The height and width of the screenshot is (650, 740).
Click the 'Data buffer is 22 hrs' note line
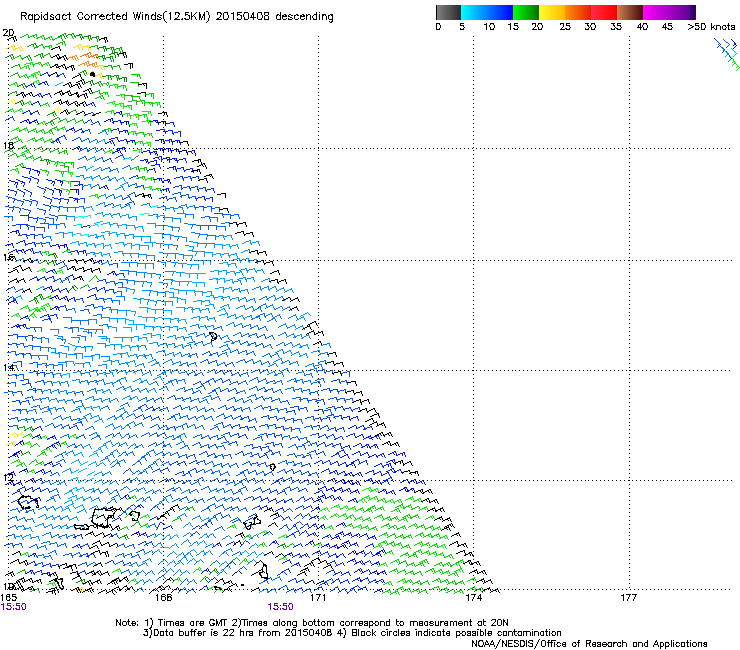tap(352, 633)
